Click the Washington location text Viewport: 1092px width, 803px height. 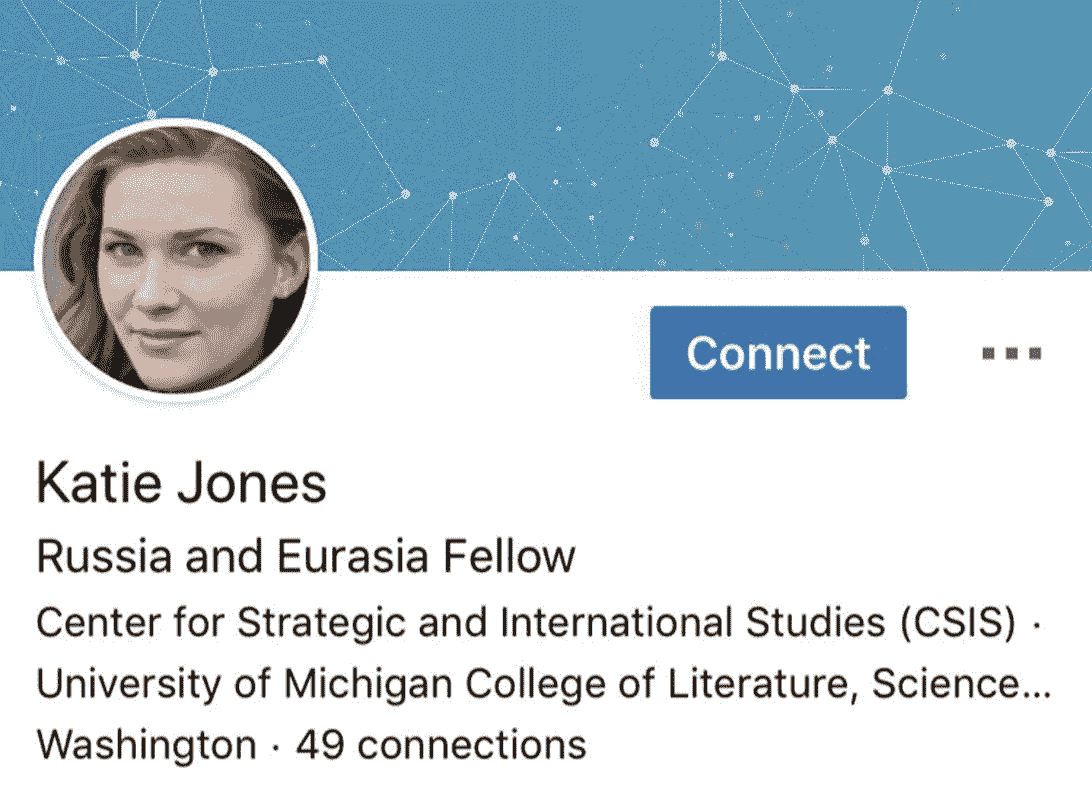[146, 745]
